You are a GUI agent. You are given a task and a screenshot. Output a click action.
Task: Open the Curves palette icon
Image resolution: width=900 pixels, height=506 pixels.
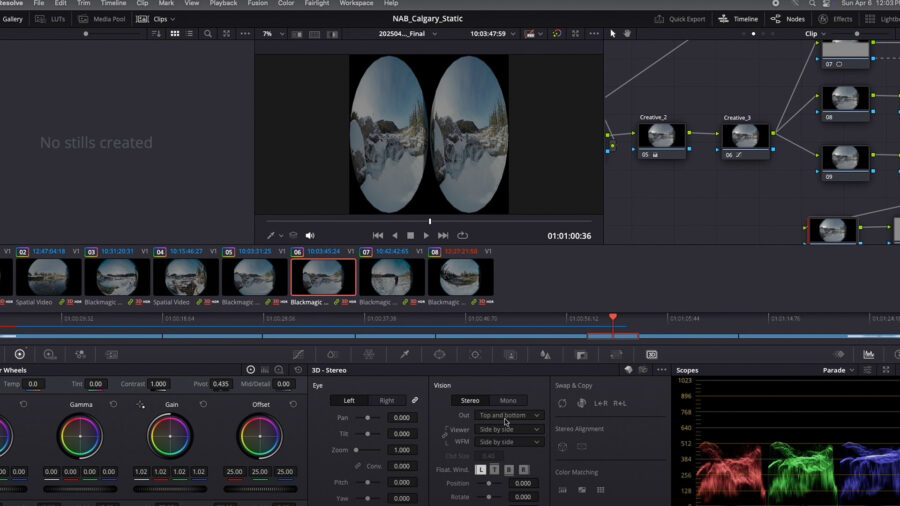(x=298, y=355)
